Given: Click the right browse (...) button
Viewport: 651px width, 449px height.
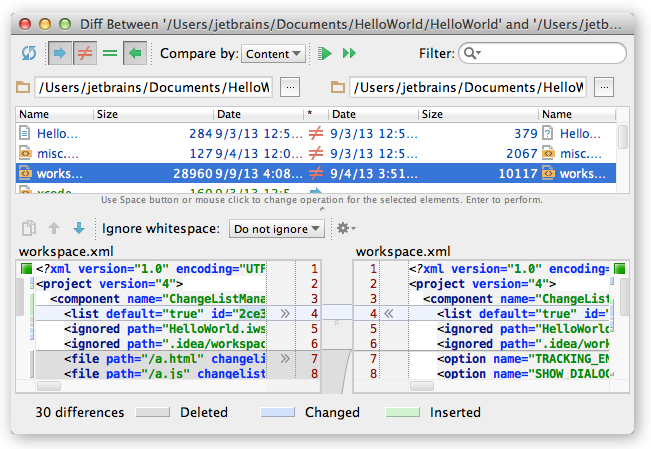Looking at the screenshot, I should (604, 87).
